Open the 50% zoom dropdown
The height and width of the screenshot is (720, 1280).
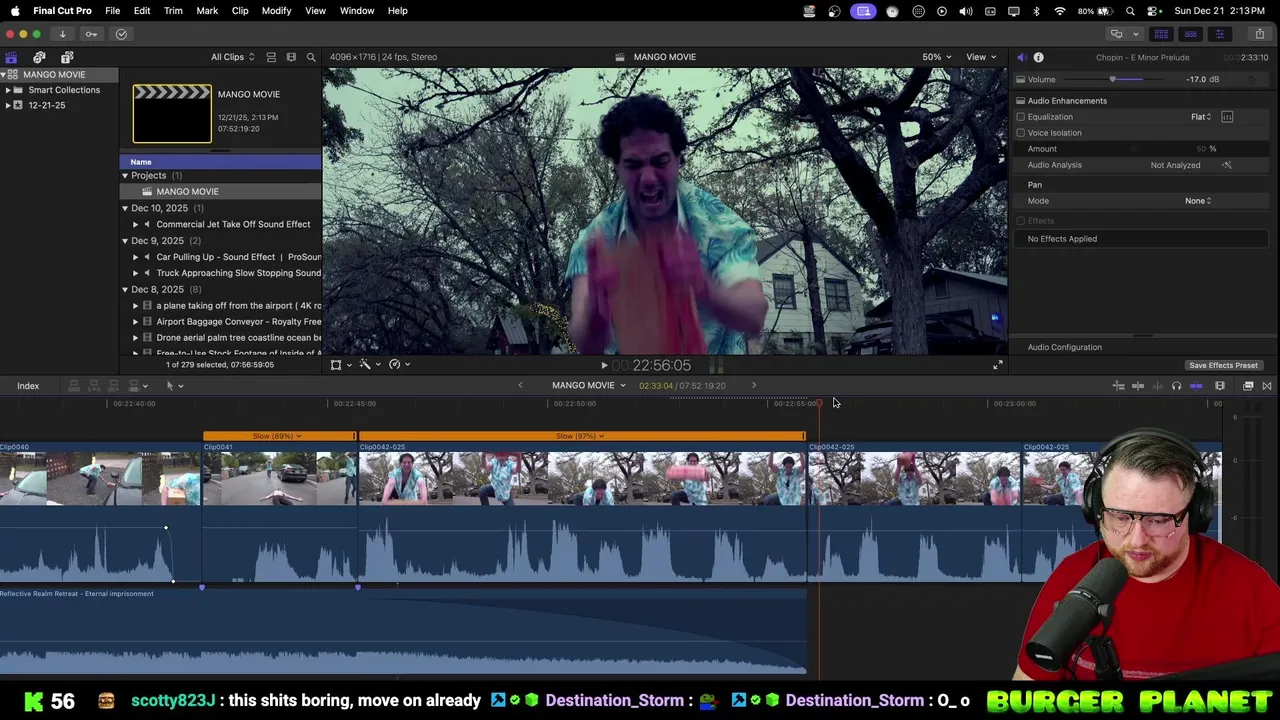click(x=937, y=57)
